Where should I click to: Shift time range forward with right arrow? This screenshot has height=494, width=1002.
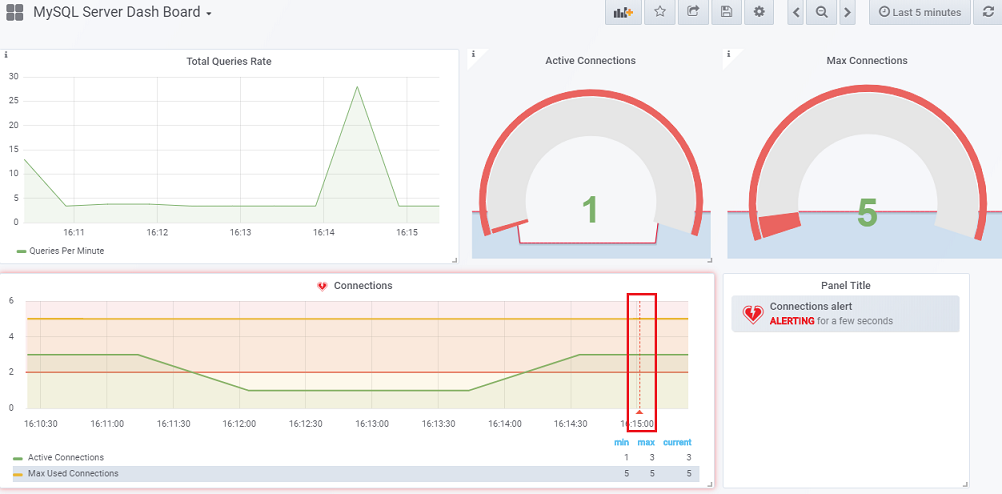tap(847, 12)
